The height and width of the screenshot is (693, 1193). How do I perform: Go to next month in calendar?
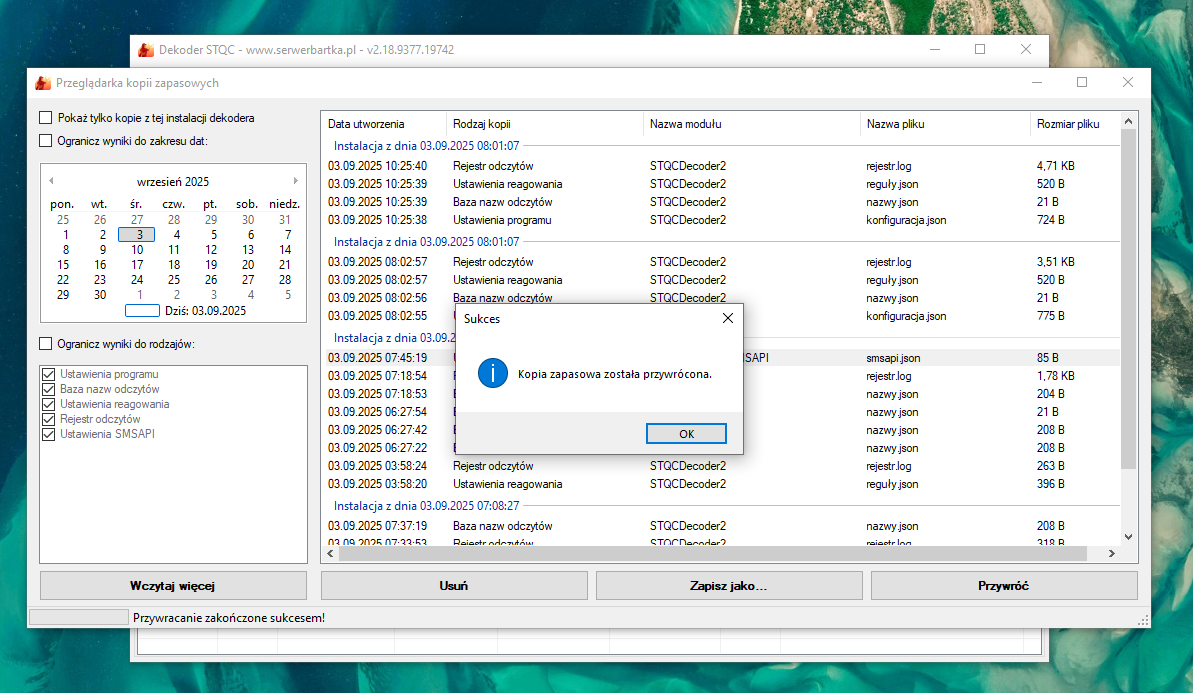295,181
